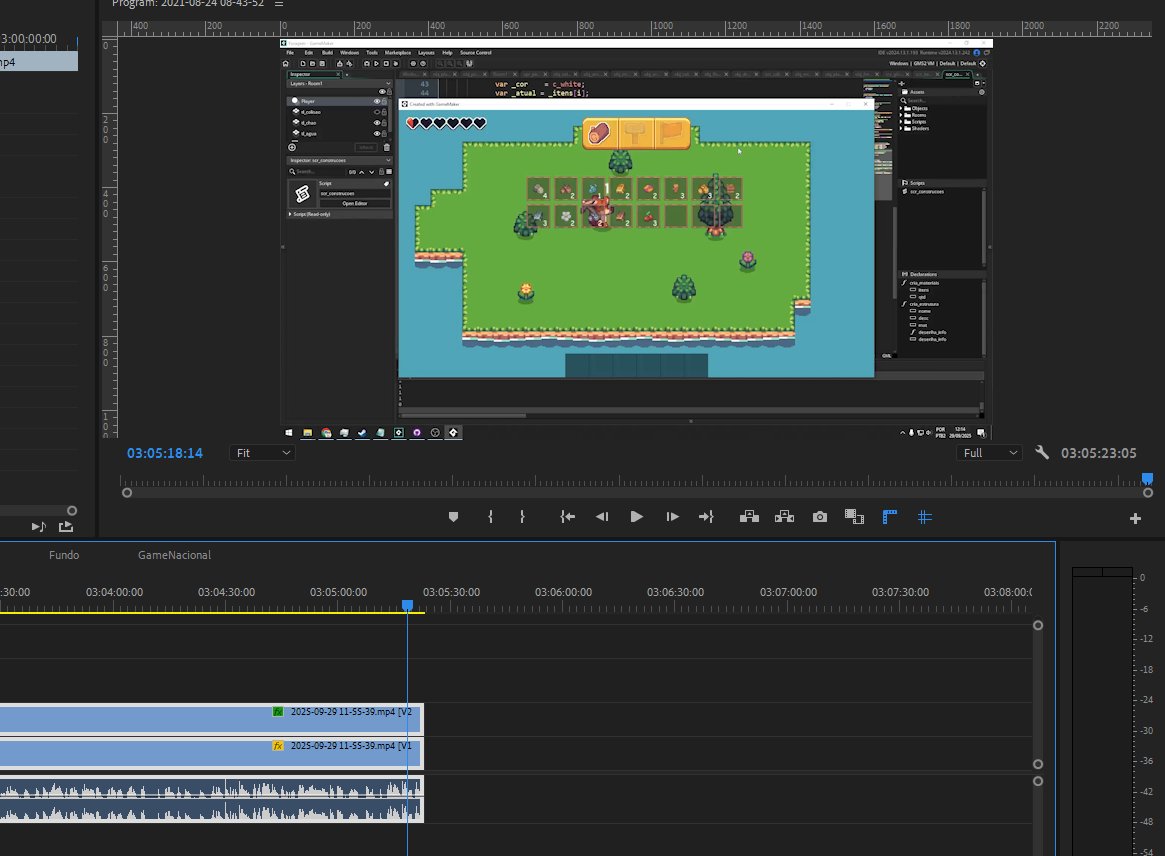The width and height of the screenshot is (1165, 856).
Task: Click video tracks lower zoom scroll handle
Action: 1038,764
